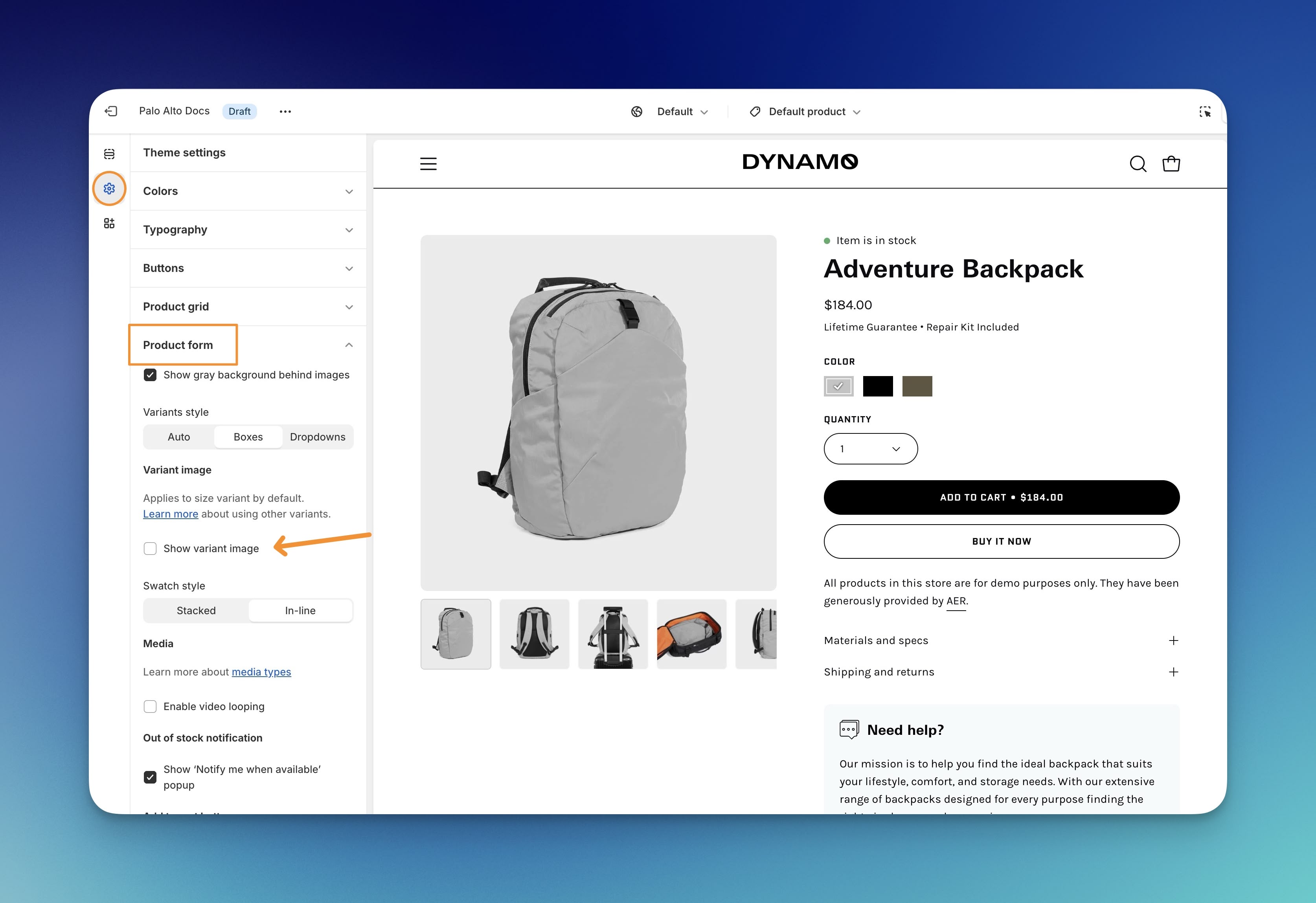This screenshot has height=903, width=1316.
Task: Select the black color swatch
Action: tap(877, 386)
